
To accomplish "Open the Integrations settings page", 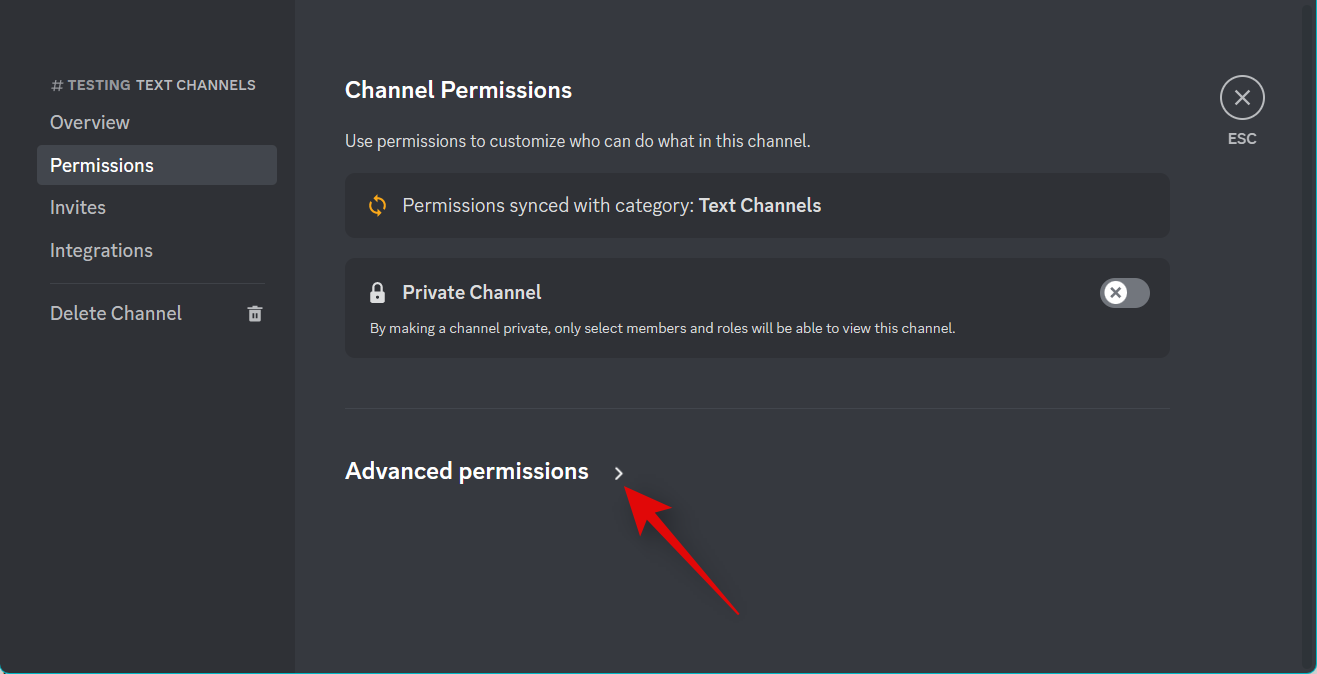I will 101,250.
